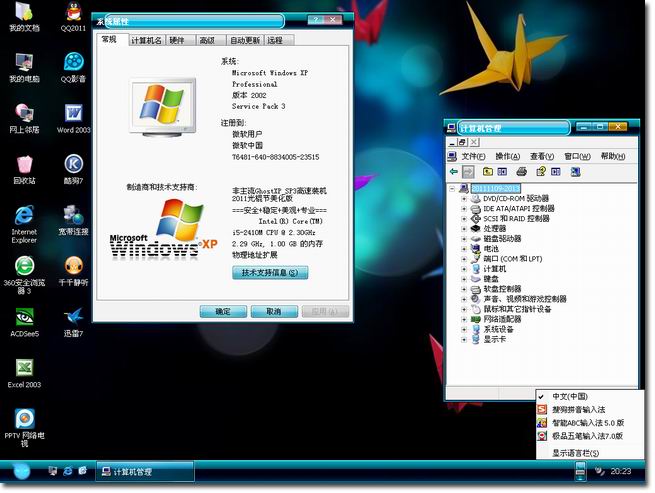Screen dimensions: 655x493
Task: Click the language bar icon in system tray
Action: click(x=580, y=471)
